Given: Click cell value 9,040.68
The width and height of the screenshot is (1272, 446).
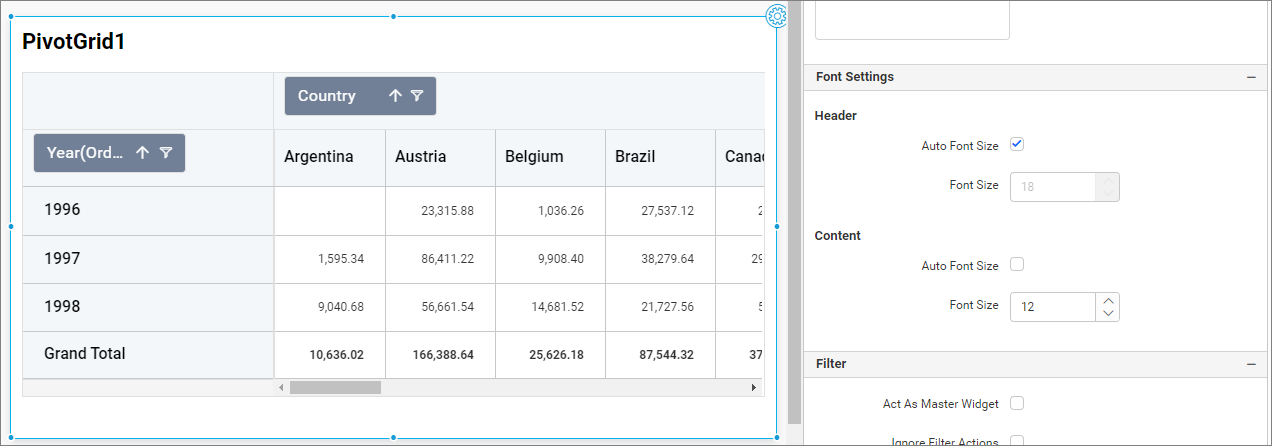Looking at the screenshot, I should [x=341, y=307].
